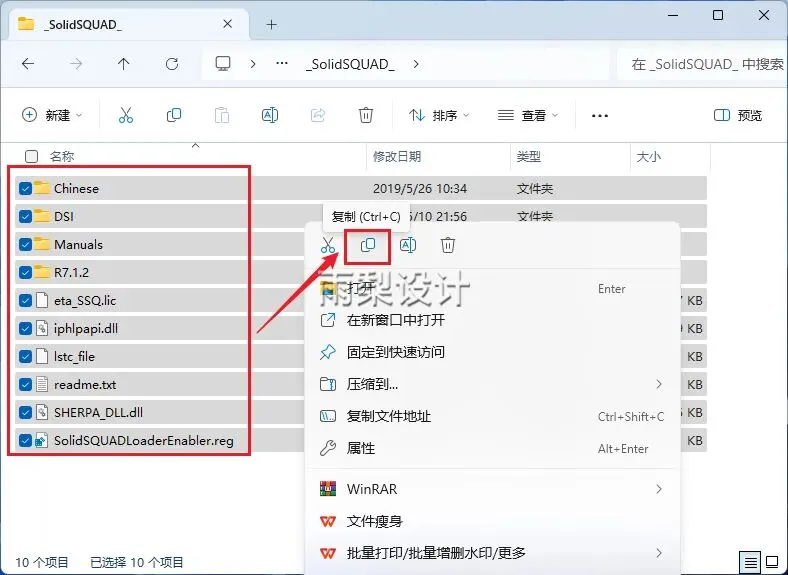Uncheck the Manuals folder checkbox
The width and height of the screenshot is (788, 575).
(25, 244)
